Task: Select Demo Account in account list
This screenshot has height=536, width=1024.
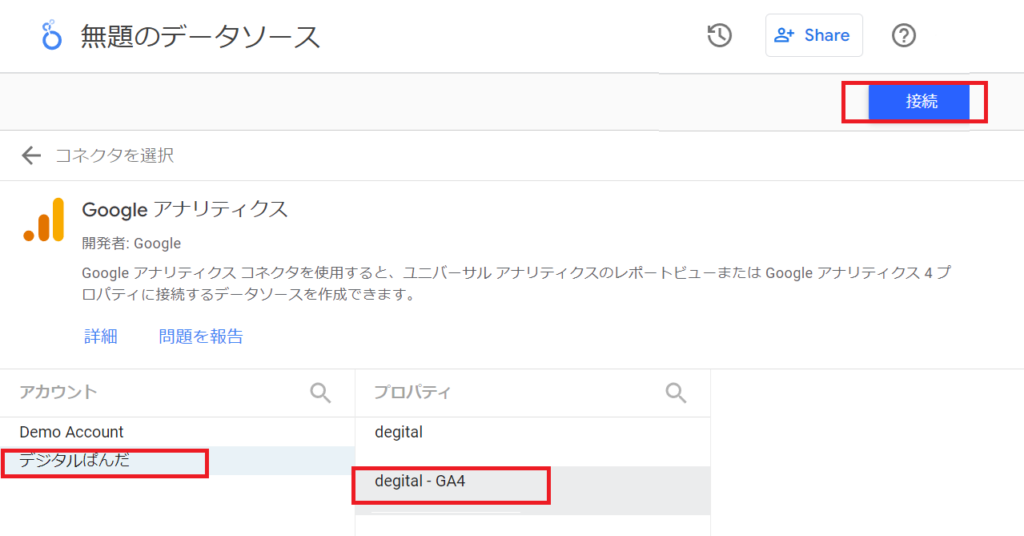Action: pos(72,432)
